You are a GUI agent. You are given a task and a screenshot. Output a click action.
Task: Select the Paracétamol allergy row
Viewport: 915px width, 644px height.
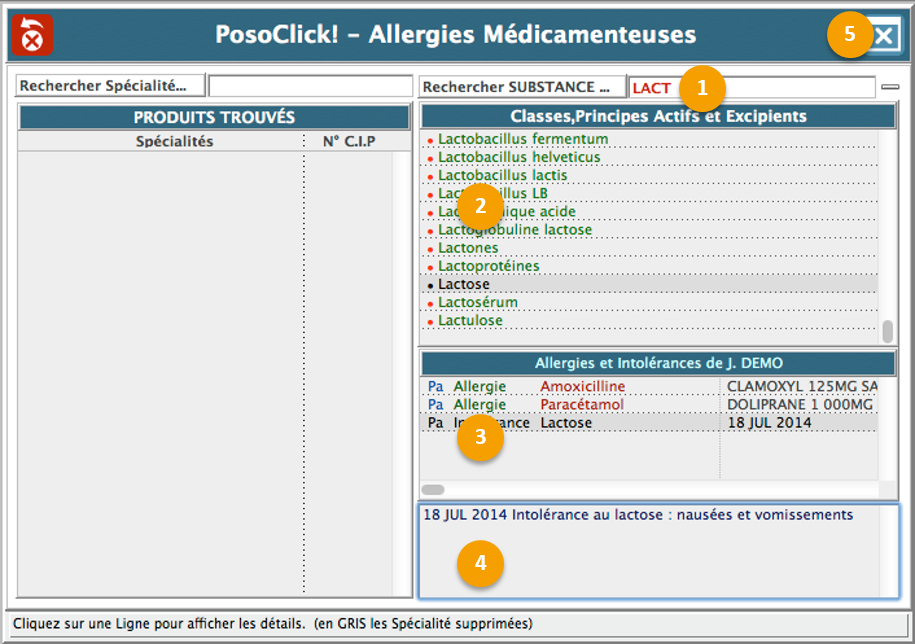coord(581,404)
